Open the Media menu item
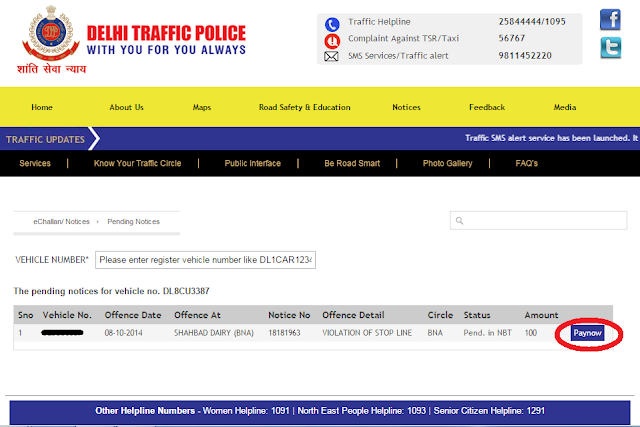 coord(565,107)
